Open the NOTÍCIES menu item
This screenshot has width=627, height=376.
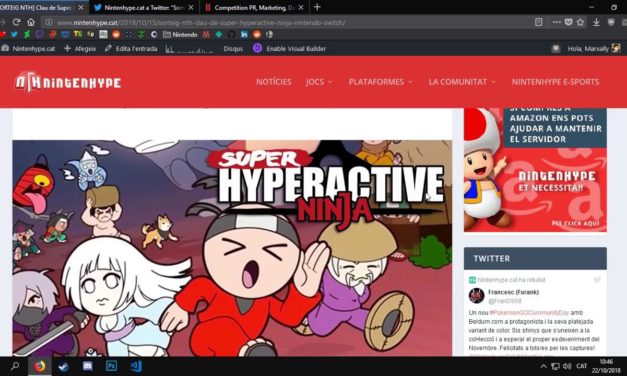[274, 82]
